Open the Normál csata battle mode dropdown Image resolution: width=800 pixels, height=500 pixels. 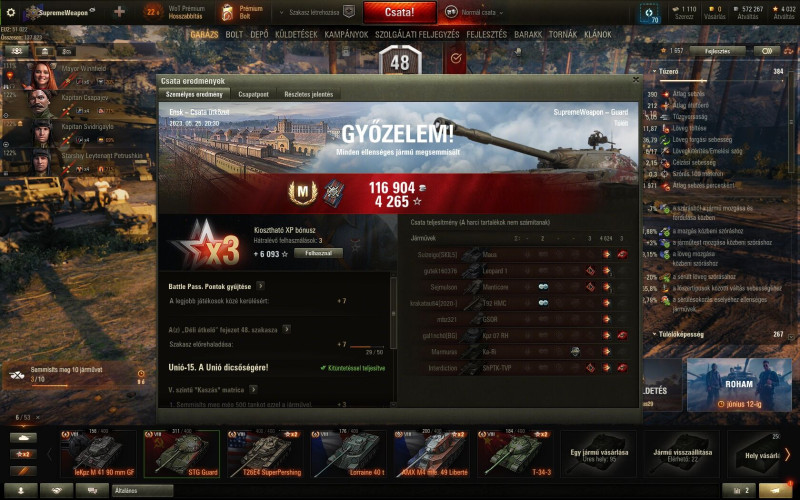(x=474, y=12)
